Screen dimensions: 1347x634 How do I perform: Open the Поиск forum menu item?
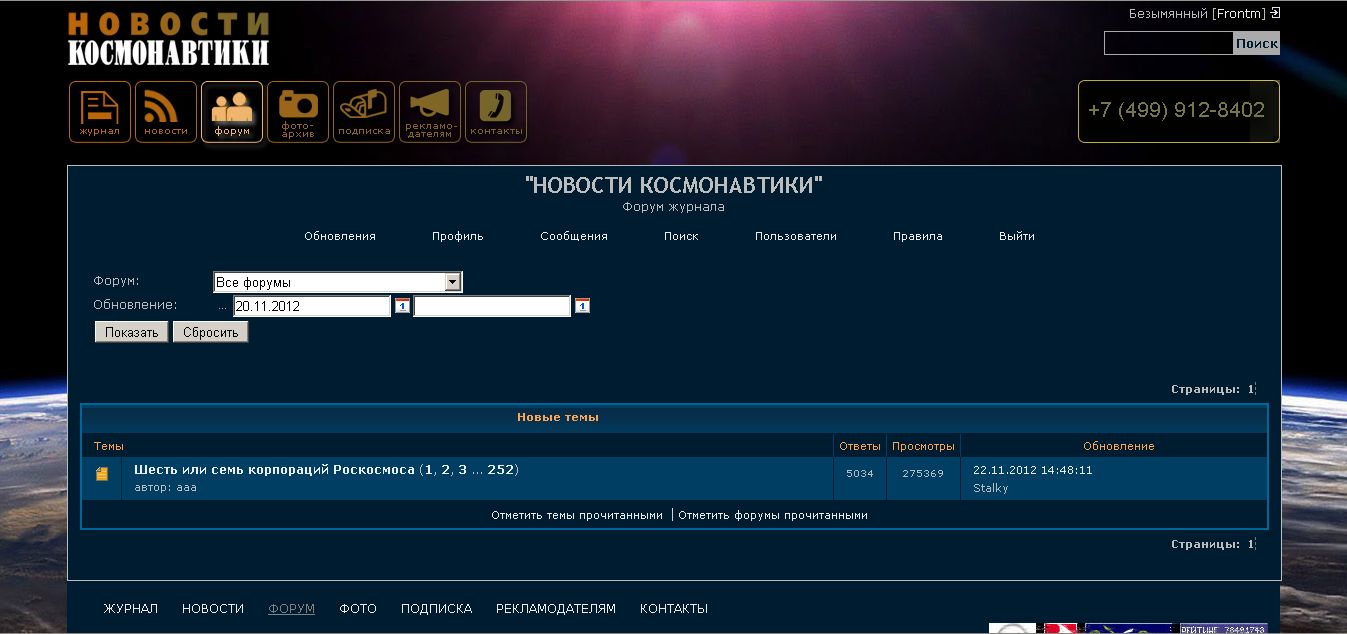(681, 236)
